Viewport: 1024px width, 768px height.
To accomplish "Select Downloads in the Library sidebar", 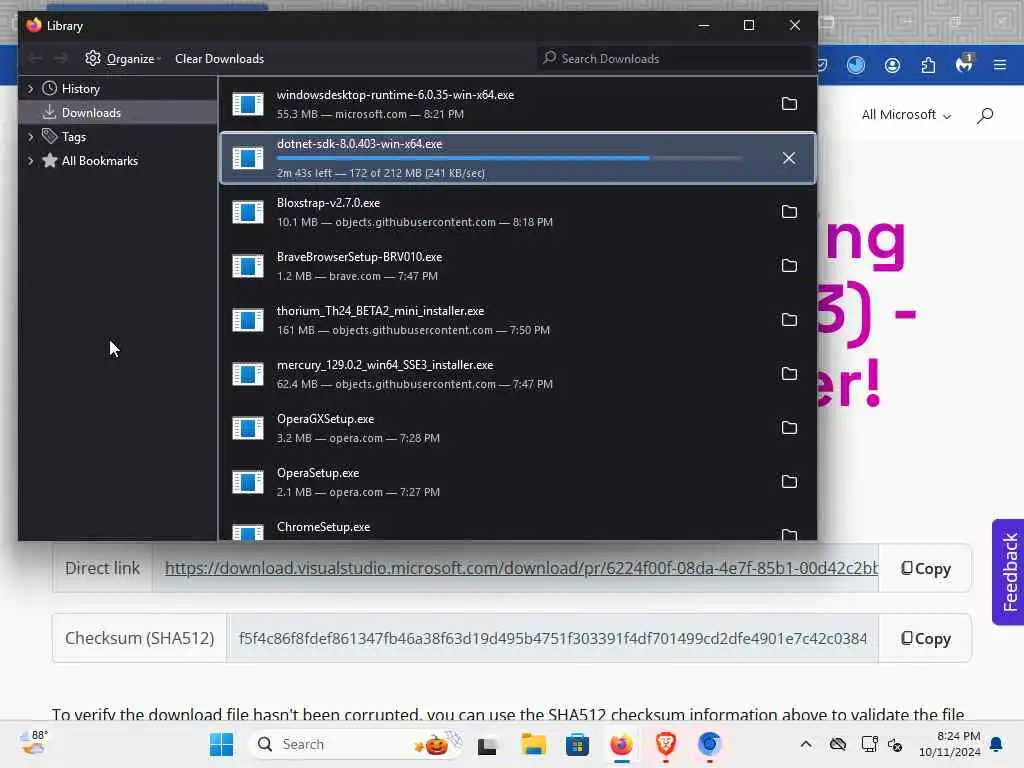I will pos(118,112).
